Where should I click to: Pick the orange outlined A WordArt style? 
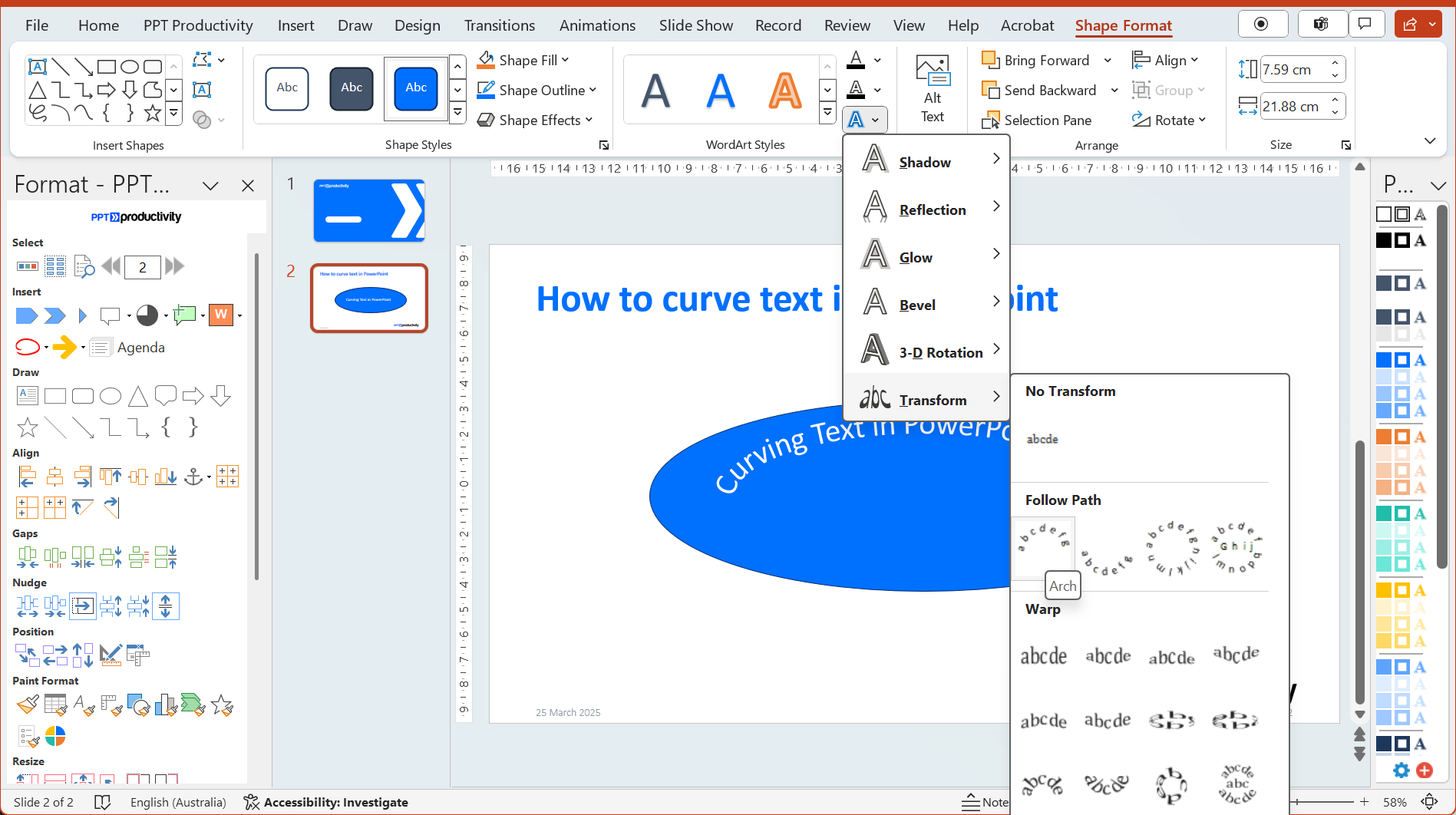pyautogui.click(x=785, y=90)
